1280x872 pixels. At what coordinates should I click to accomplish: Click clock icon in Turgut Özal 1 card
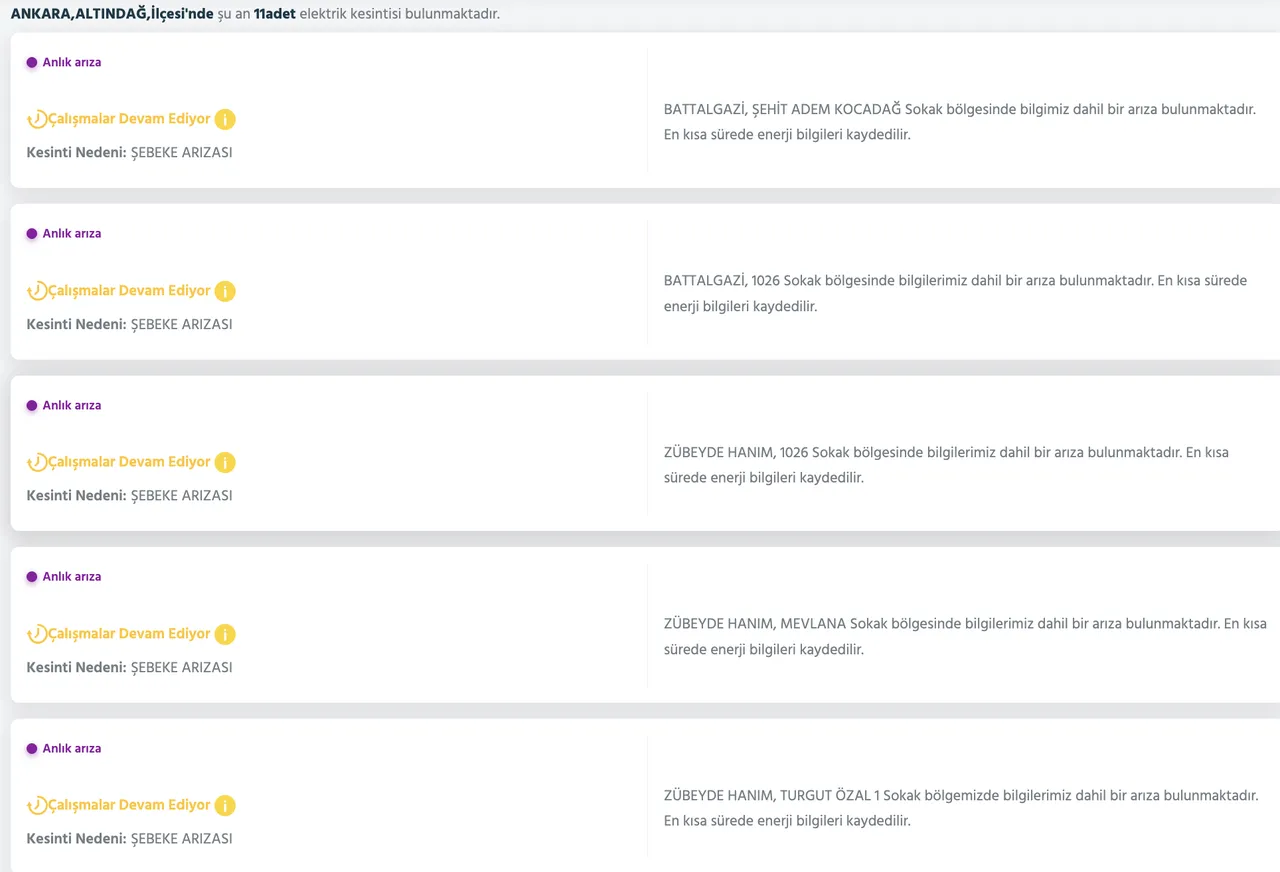pyautogui.click(x=37, y=806)
